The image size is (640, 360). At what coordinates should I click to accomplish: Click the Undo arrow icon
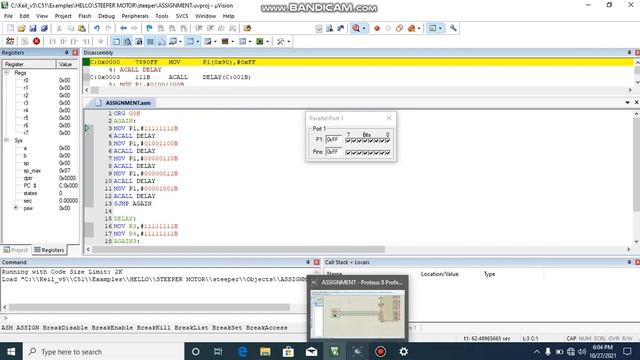[97, 28]
